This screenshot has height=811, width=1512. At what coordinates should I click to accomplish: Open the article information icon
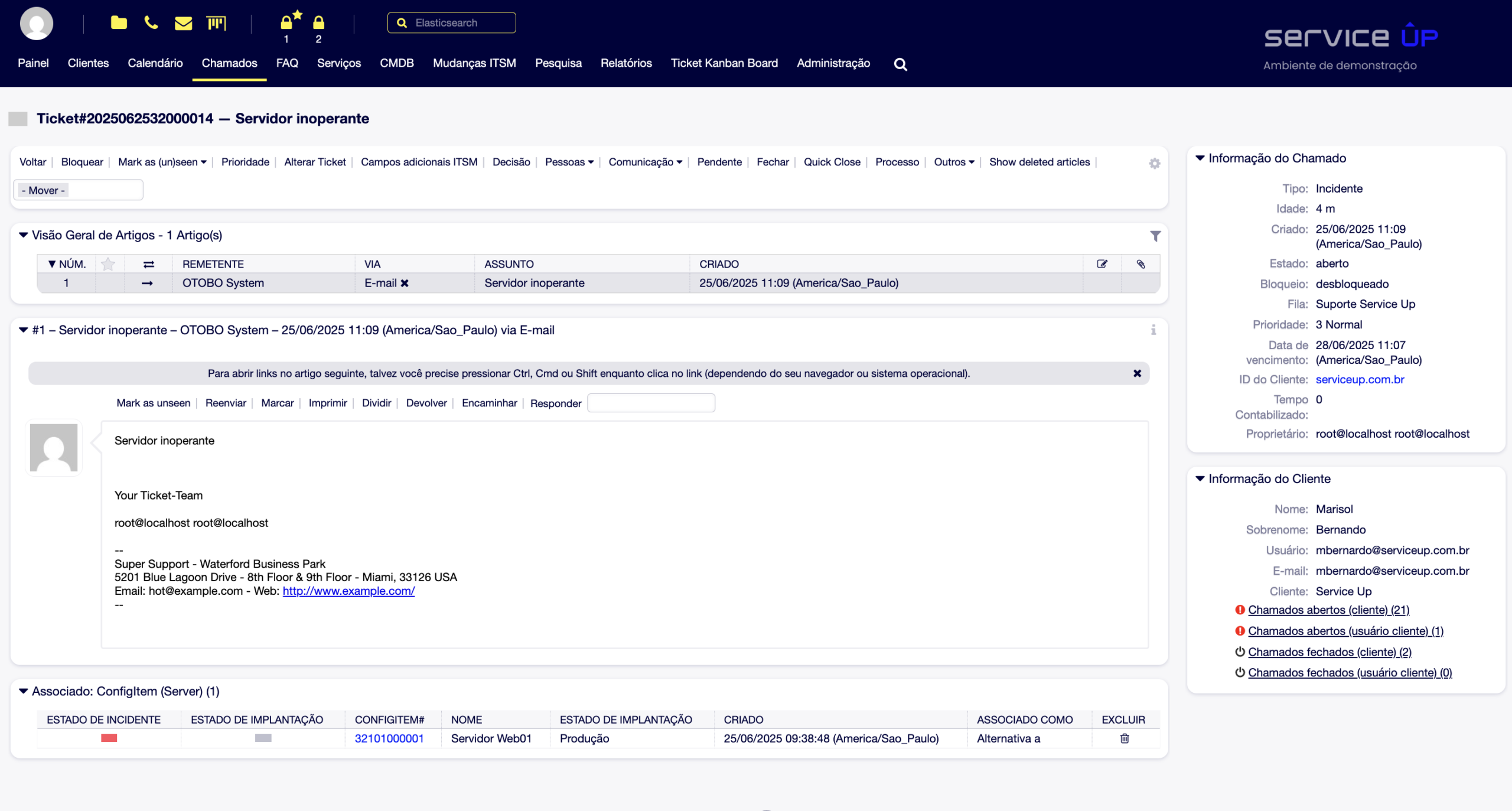(x=1153, y=330)
